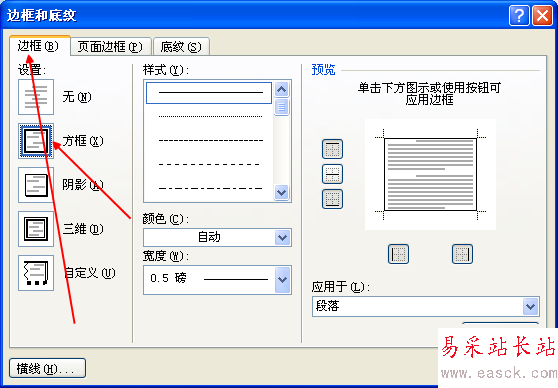
Task: Pick the 自定义(U) custom border icon
Action: (36, 273)
